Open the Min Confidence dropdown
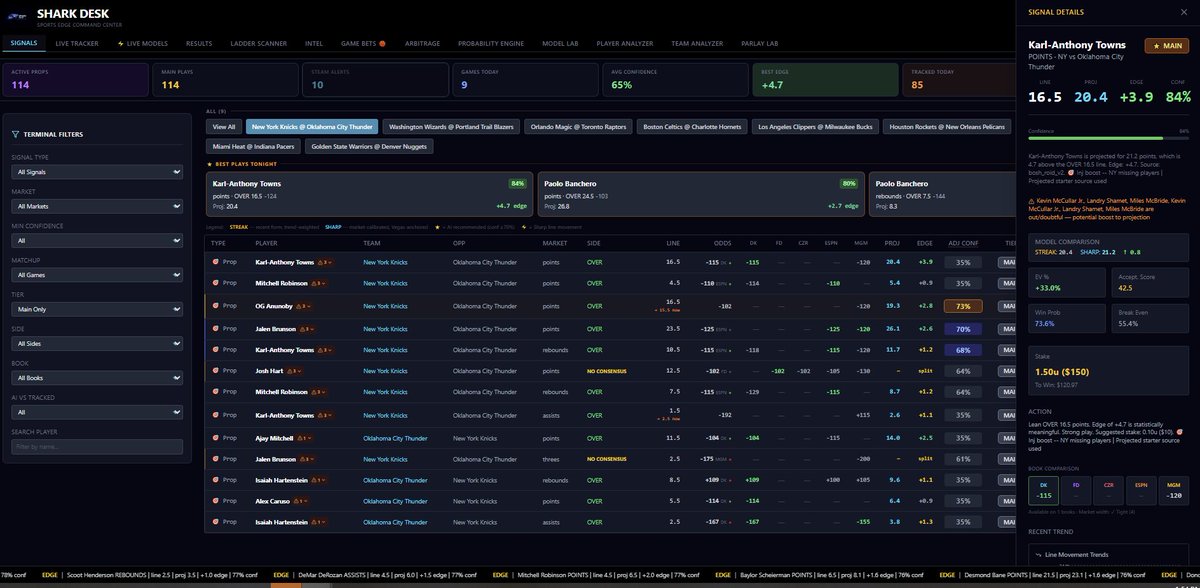The width and height of the screenshot is (1200, 588). [x=97, y=240]
